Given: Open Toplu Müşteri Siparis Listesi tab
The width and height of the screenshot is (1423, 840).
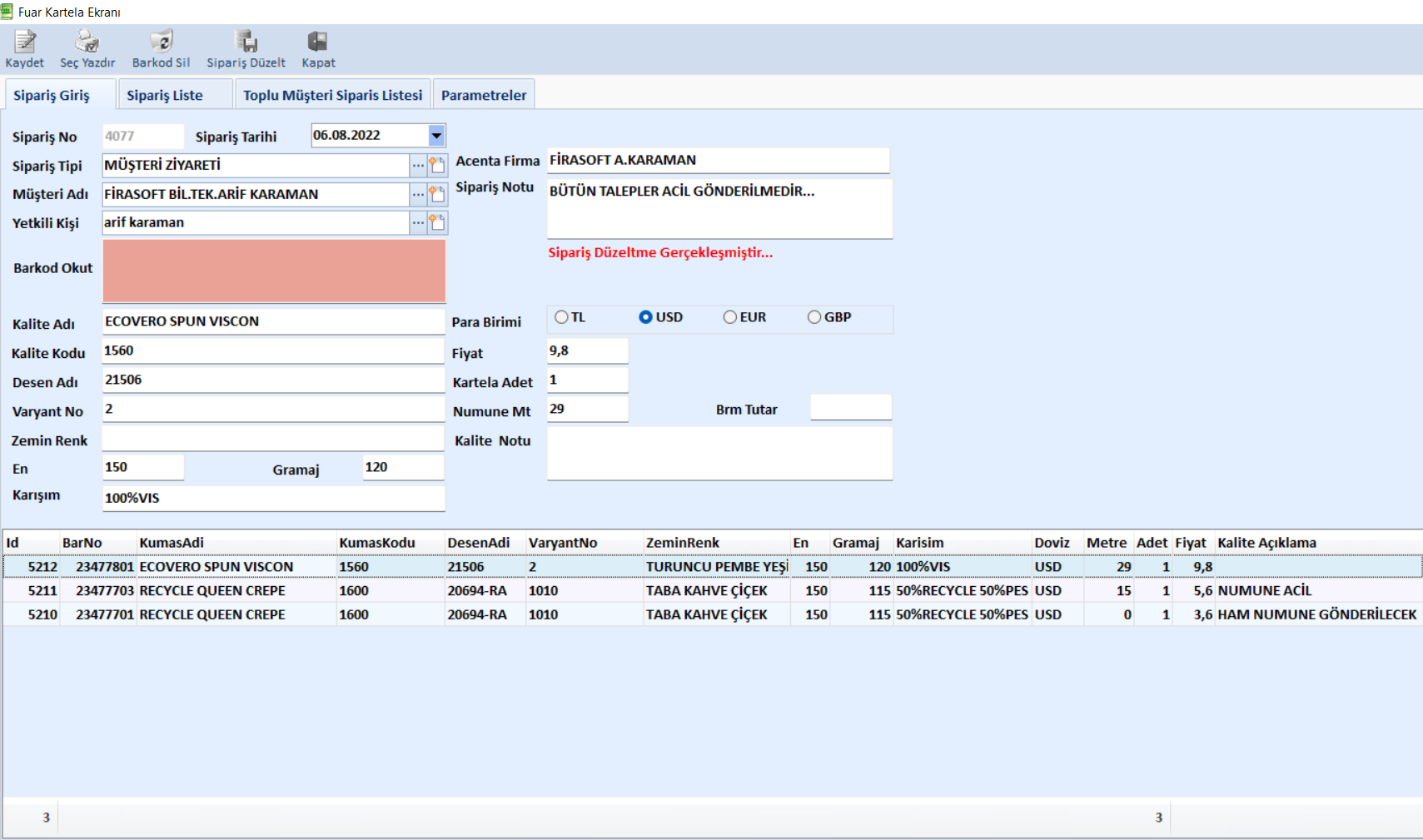Looking at the screenshot, I should (332, 95).
